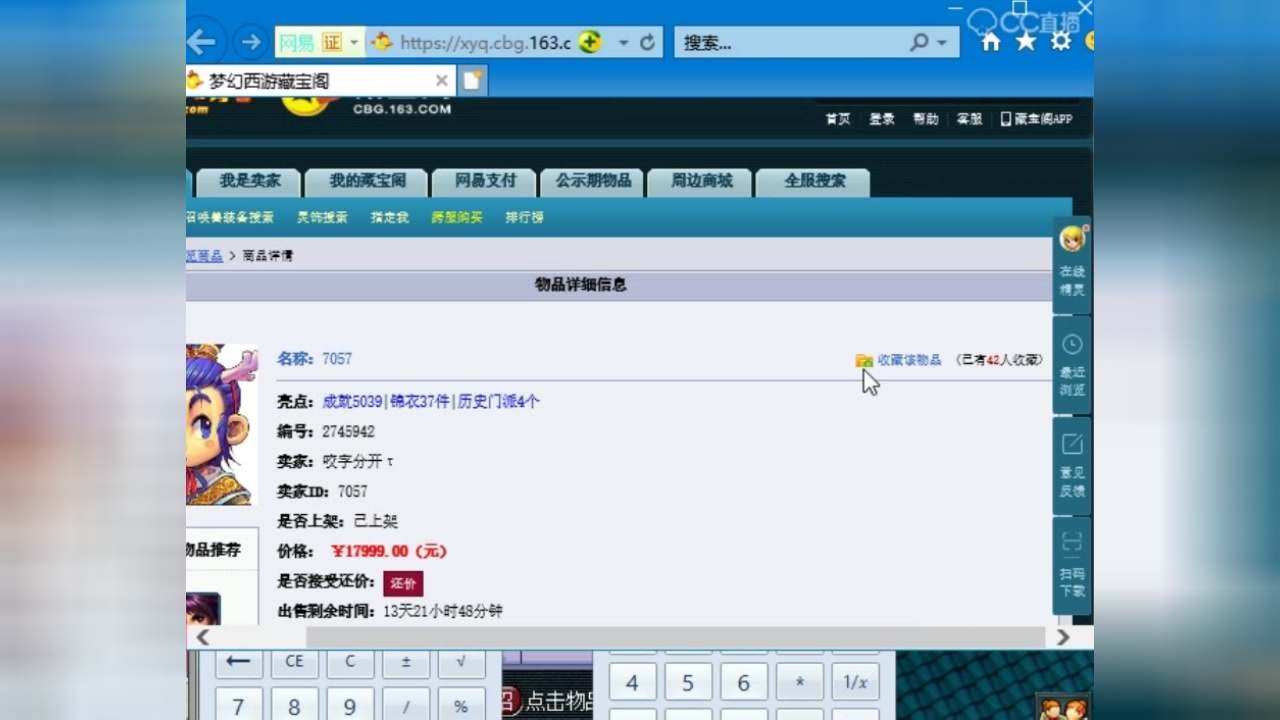Click the 物品推荐 recommended item portrait thumbnail
Image resolution: width=1280 pixels, height=720 pixels.
coord(202,608)
